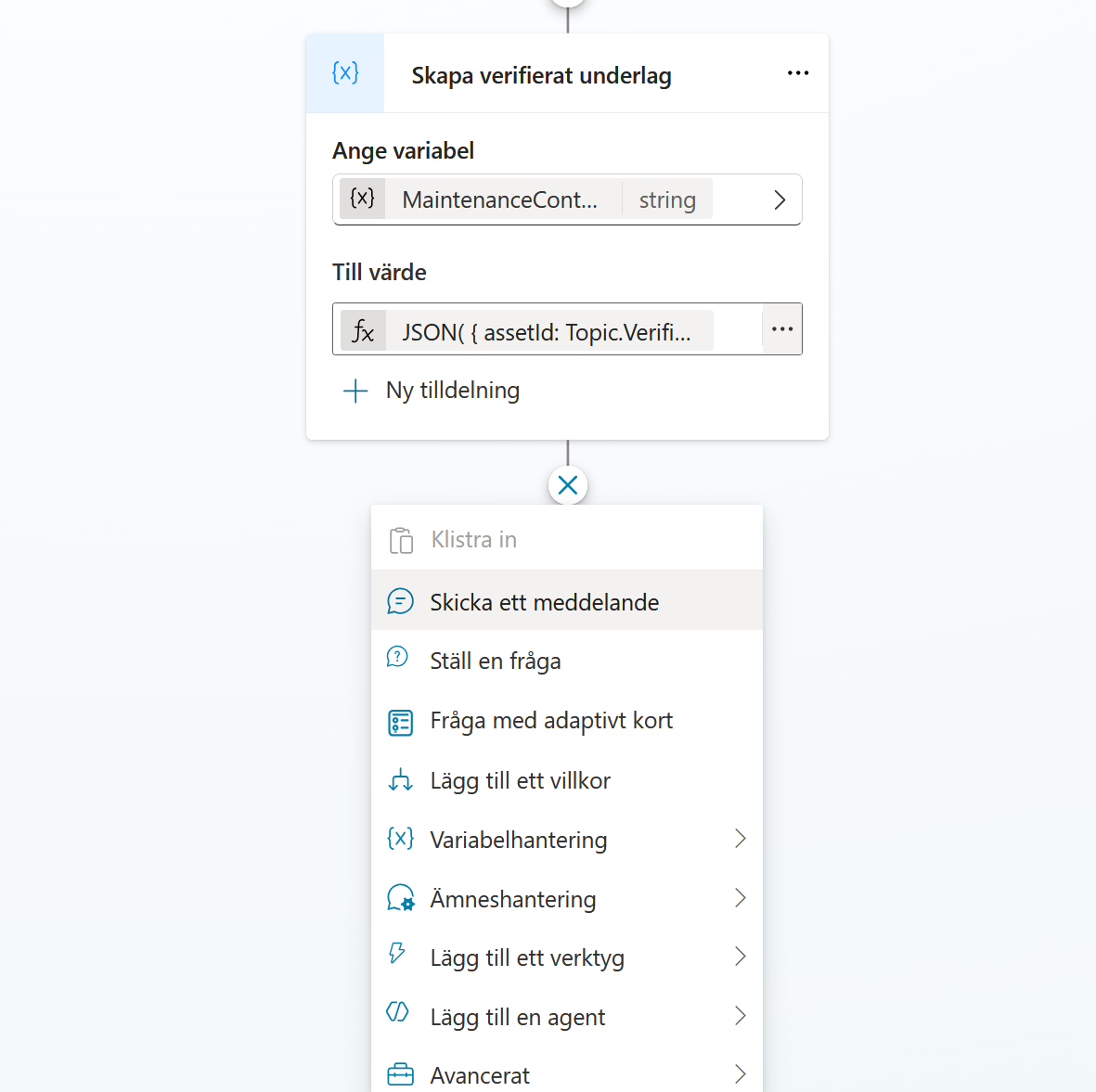Screen dimensions: 1096x1092
Task: Click the fx formula icon in Till värde
Action: click(x=363, y=330)
